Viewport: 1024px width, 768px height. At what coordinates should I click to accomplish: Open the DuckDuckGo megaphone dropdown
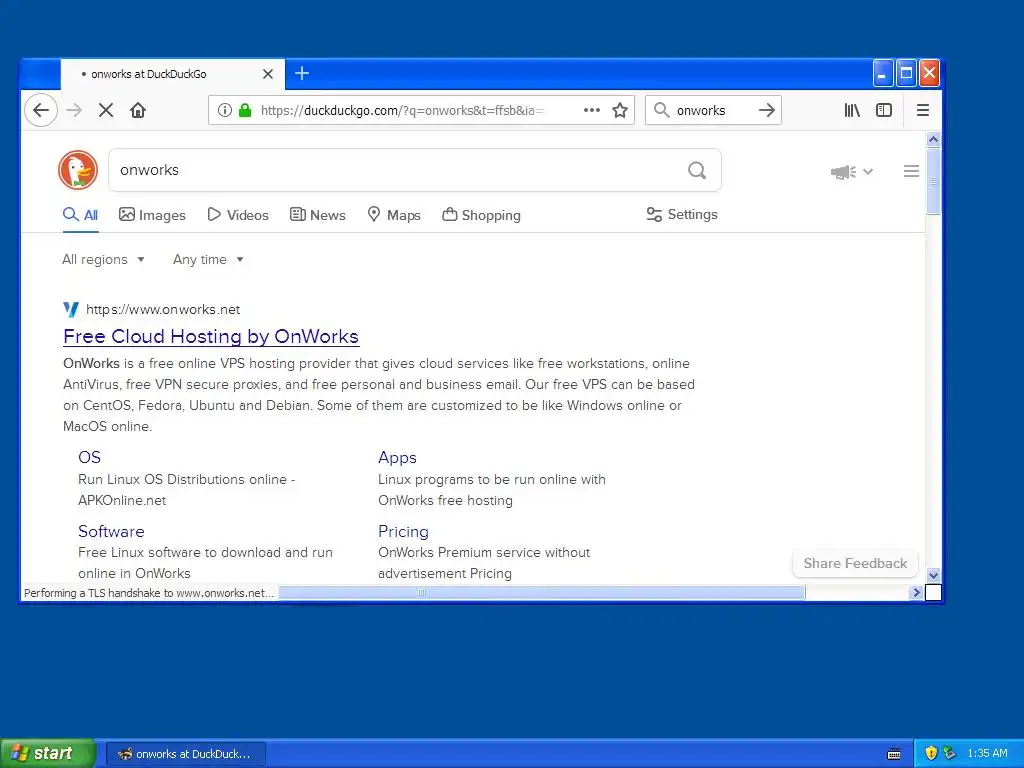[x=852, y=172]
